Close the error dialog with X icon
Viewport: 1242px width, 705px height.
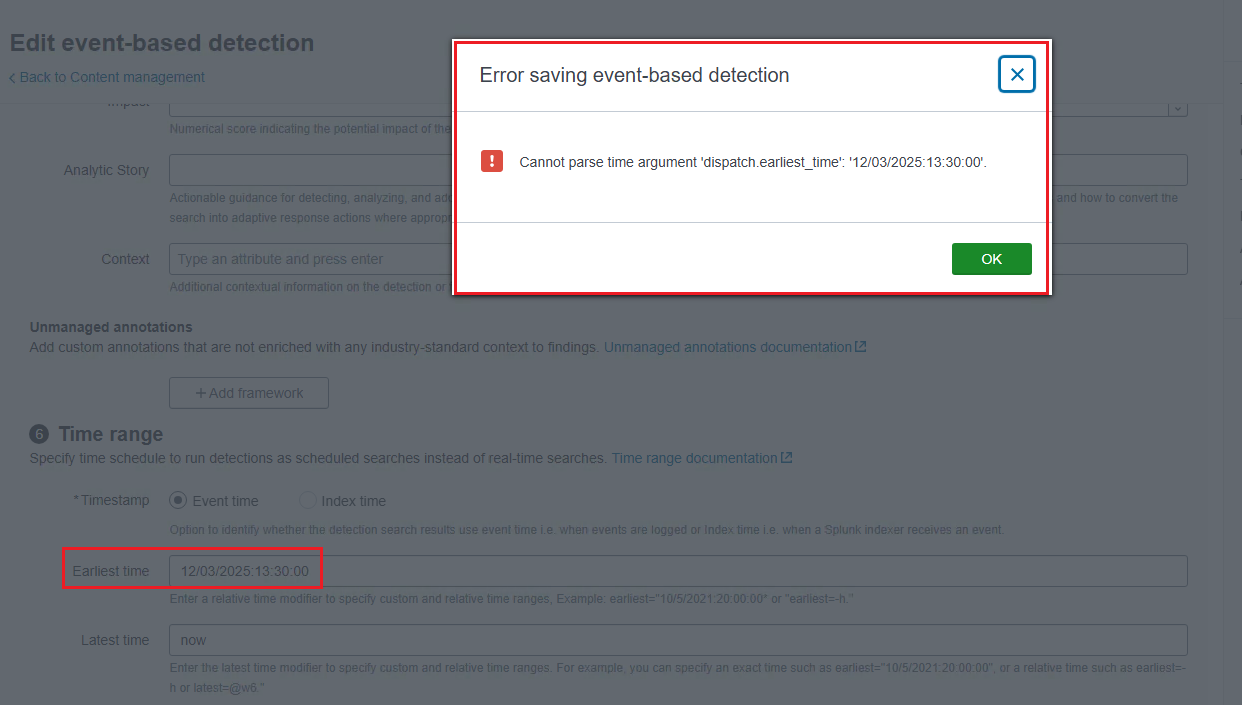point(1016,75)
